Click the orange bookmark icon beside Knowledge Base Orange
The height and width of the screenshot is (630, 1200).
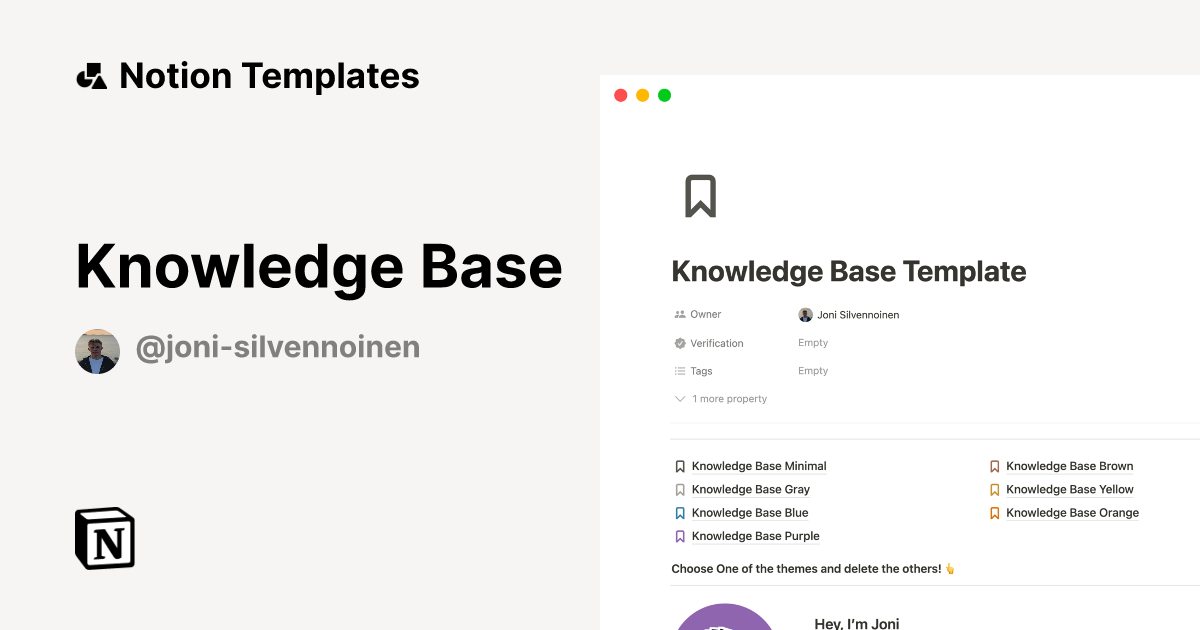tap(994, 512)
